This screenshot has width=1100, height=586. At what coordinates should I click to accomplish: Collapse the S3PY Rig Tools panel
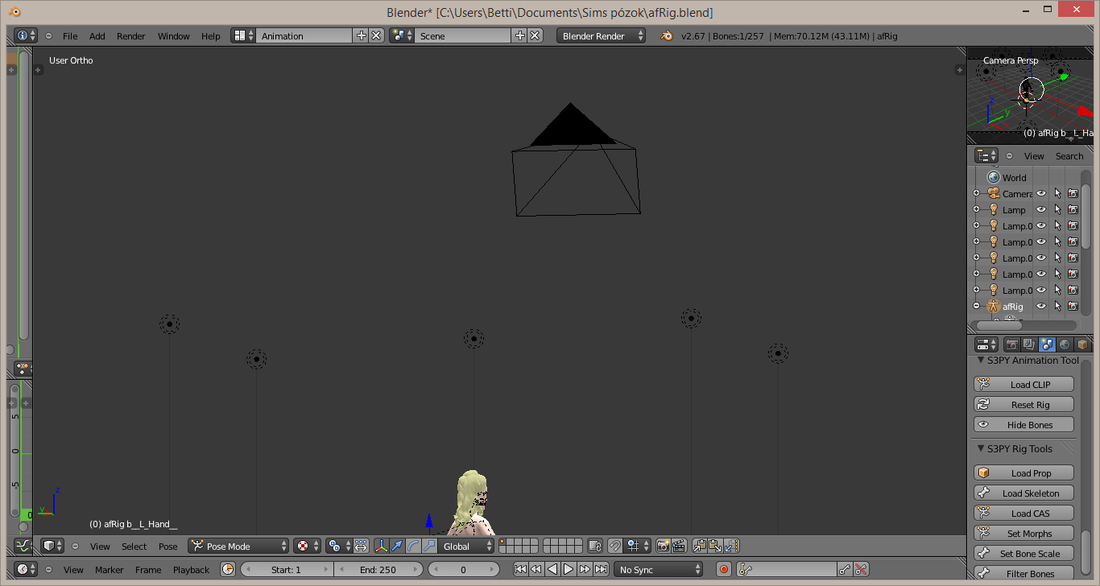click(x=981, y=448)
